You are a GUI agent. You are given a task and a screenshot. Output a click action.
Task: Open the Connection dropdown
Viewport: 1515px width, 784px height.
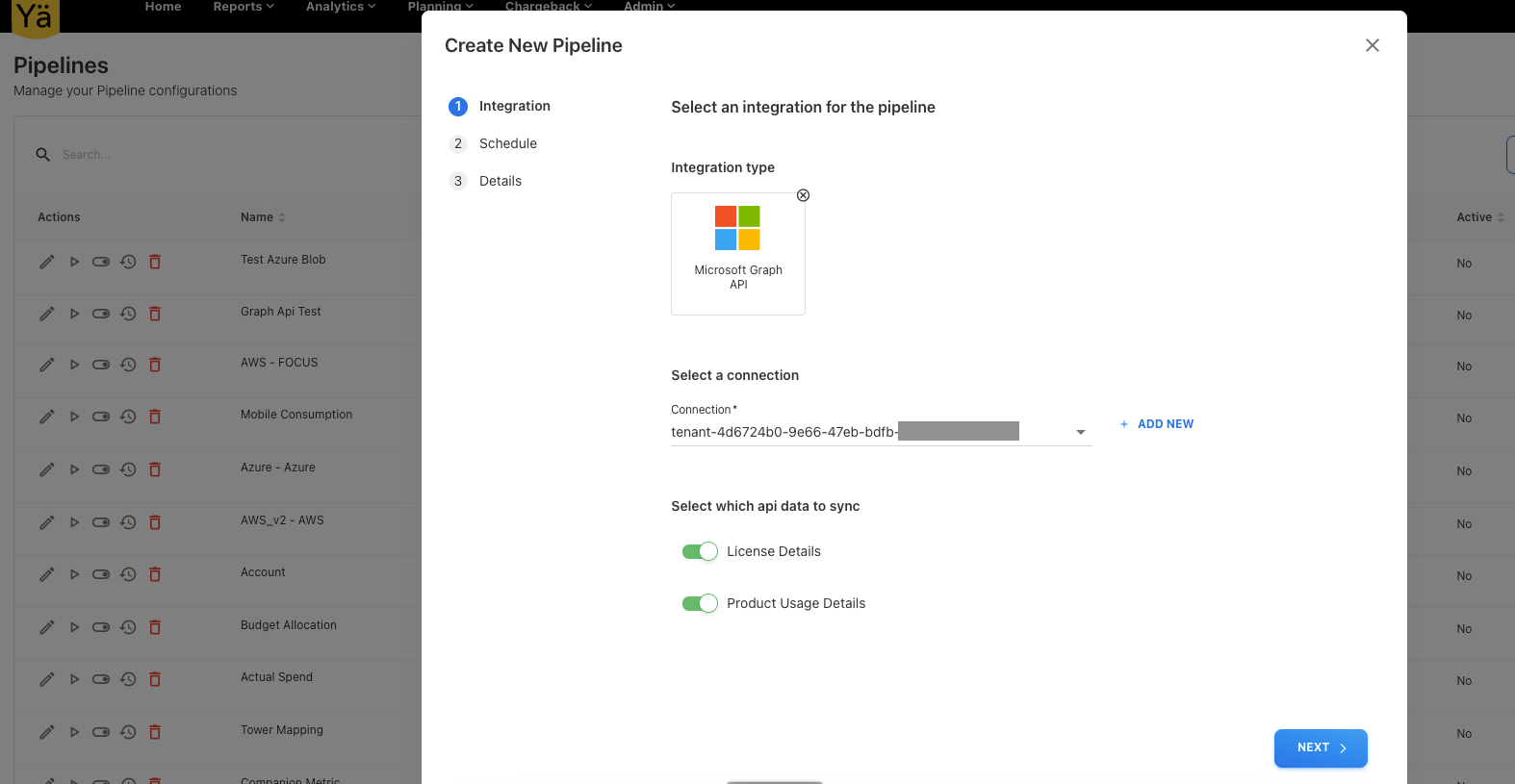pyautogui.click(x=1080, y=432)
